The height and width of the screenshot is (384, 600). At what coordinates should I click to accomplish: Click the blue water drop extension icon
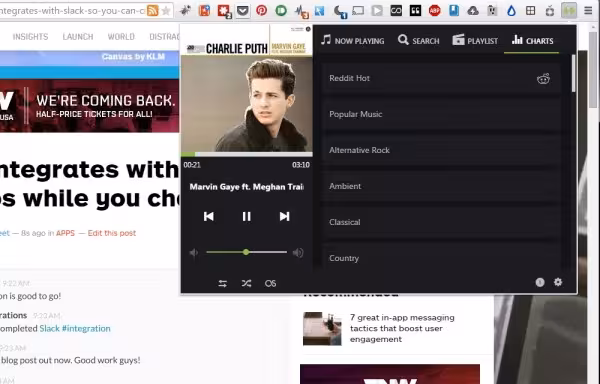(511, 10)
